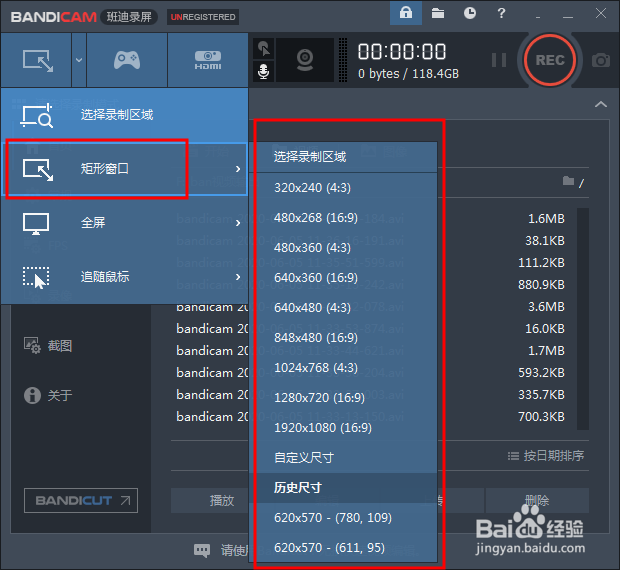Toggle microphone recording icon
Image resolution: width=620 pixels, height=570 pixels.
coord(263,72)
